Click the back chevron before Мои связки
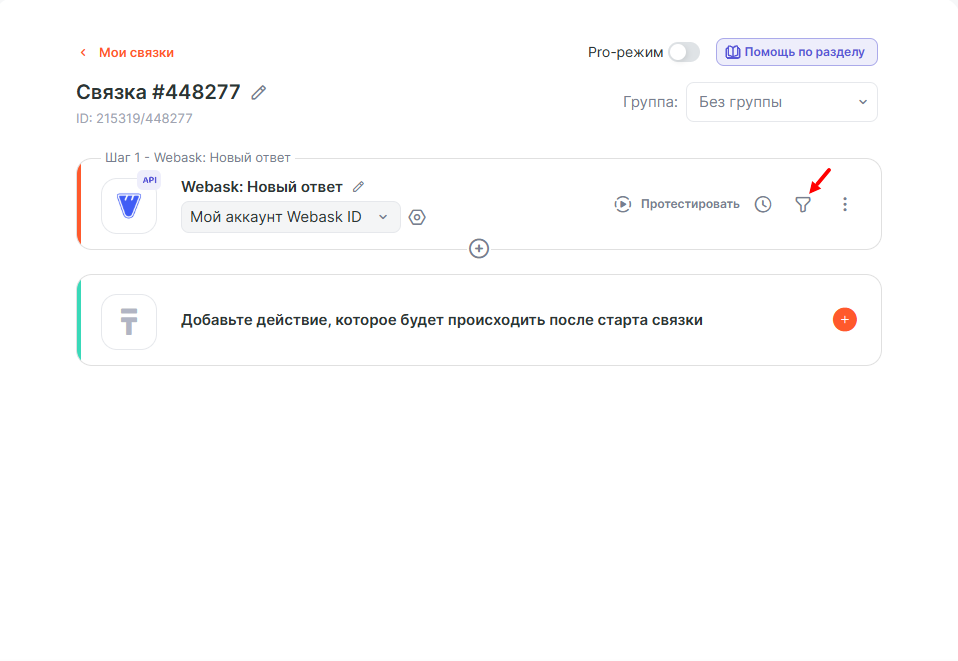The width and height of the screenshot is (958, 661). (x=83, y=52)
